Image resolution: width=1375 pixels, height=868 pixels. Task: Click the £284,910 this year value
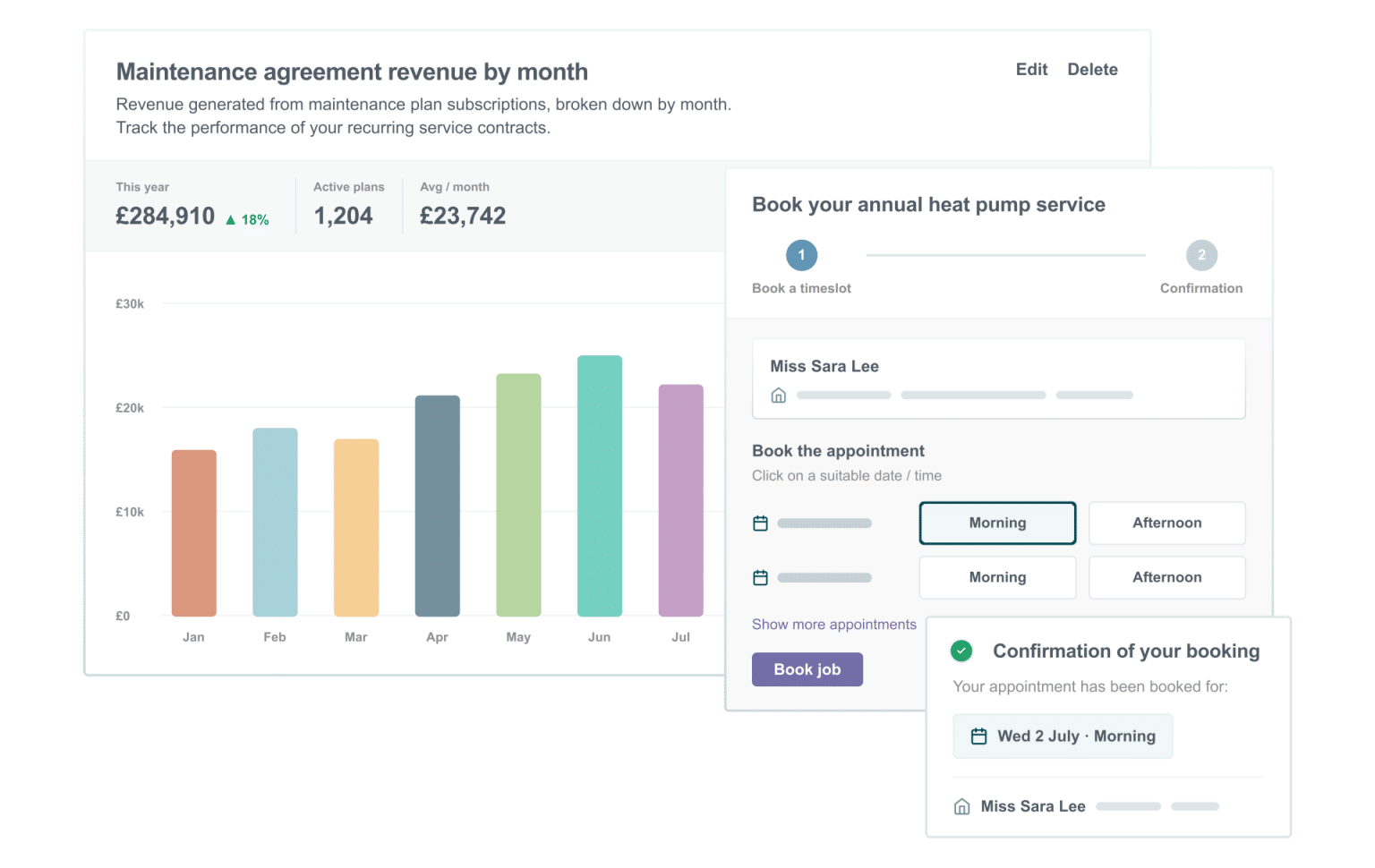tap(166, 216)
